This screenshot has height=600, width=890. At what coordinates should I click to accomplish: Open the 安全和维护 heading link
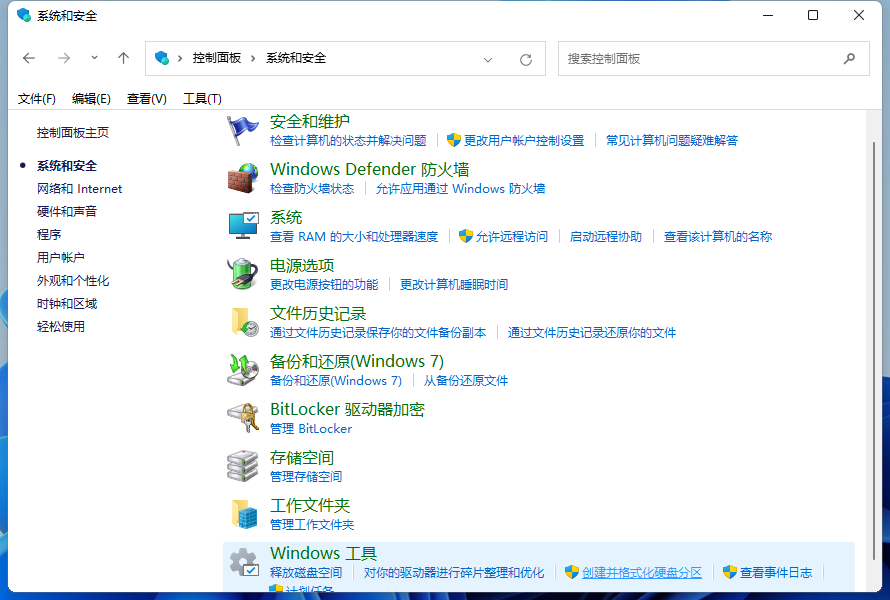click(x=310, y=121)
